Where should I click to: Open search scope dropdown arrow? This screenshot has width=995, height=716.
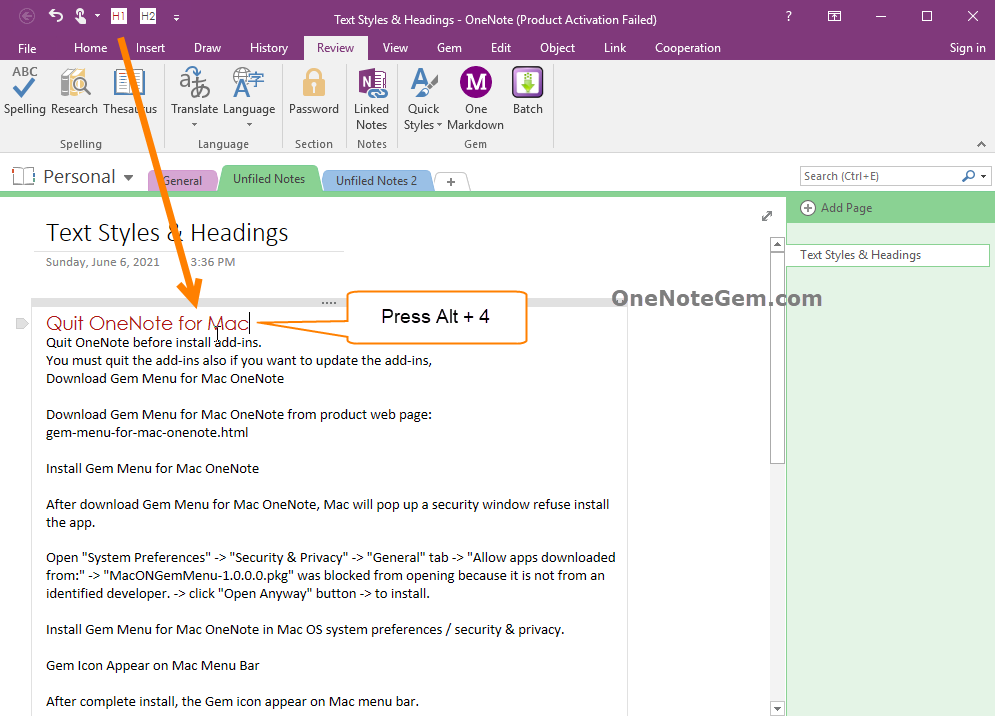984,176
